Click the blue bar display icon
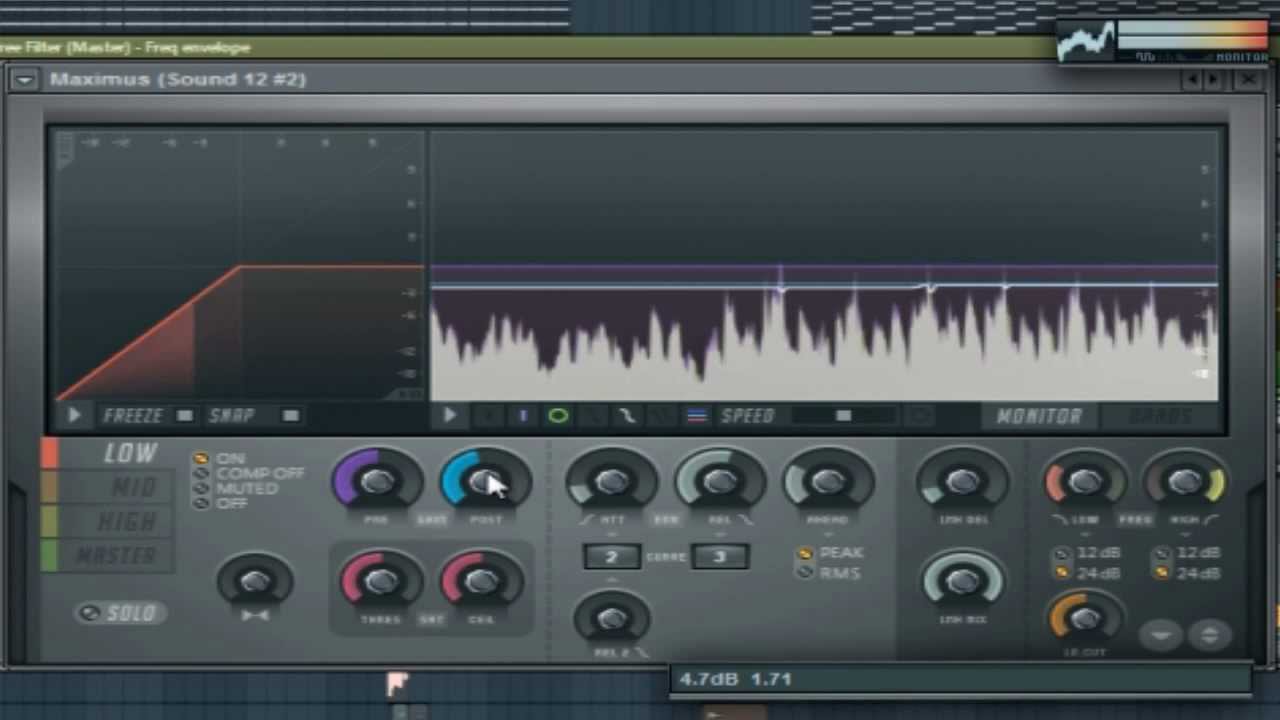This screenshot has height=720, width=1280. (x=522, y=415)
